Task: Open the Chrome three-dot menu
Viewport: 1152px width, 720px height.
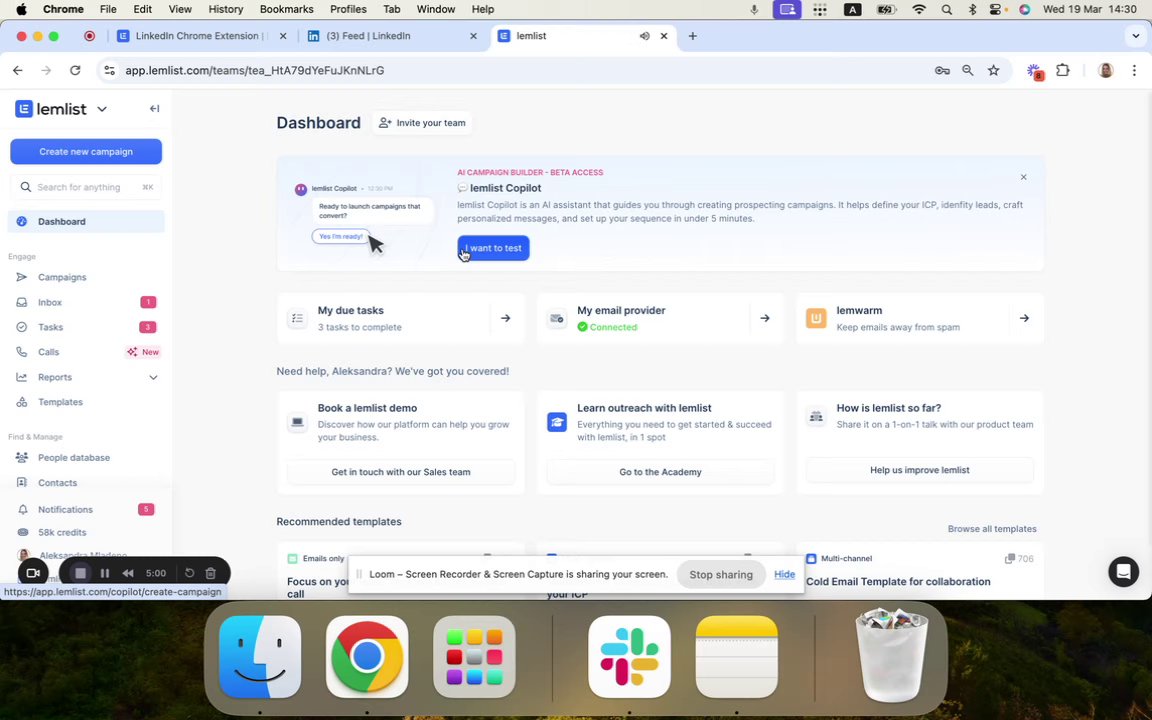Action: pos(1134,71)
